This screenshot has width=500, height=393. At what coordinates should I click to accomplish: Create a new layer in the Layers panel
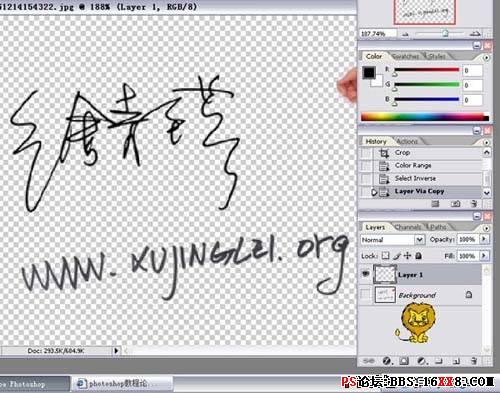pyautogui.click(x=457, y=361)
